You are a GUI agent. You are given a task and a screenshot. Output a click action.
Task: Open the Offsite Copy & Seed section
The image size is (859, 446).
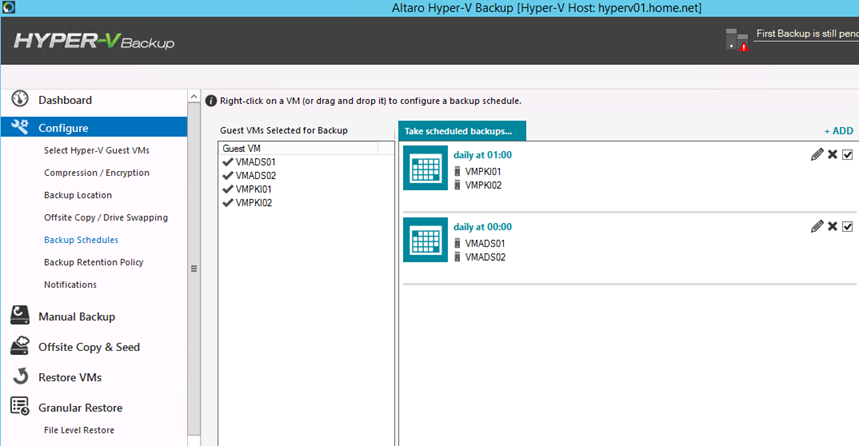[x=89, y=347]
